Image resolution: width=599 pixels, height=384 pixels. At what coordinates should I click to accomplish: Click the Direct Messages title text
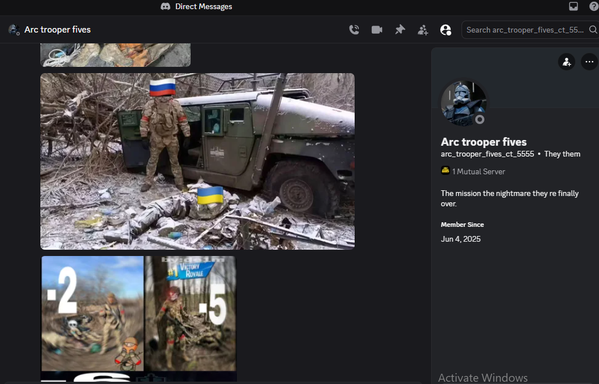click(204, 6)
